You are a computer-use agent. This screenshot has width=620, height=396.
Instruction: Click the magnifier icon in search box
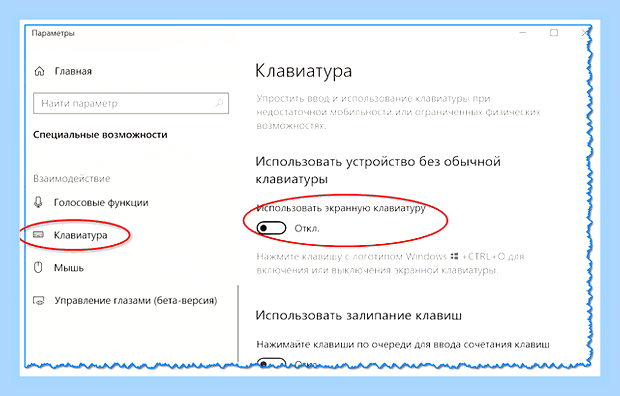pos(219,103)
